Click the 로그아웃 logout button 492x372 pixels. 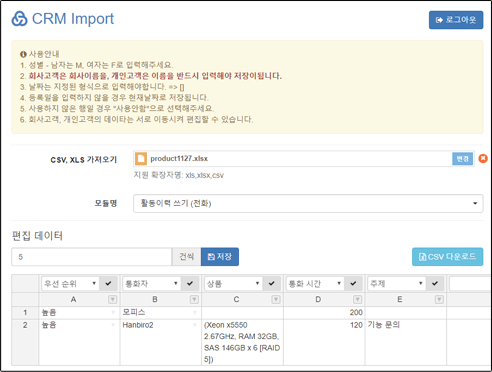(x=456, y=20)
